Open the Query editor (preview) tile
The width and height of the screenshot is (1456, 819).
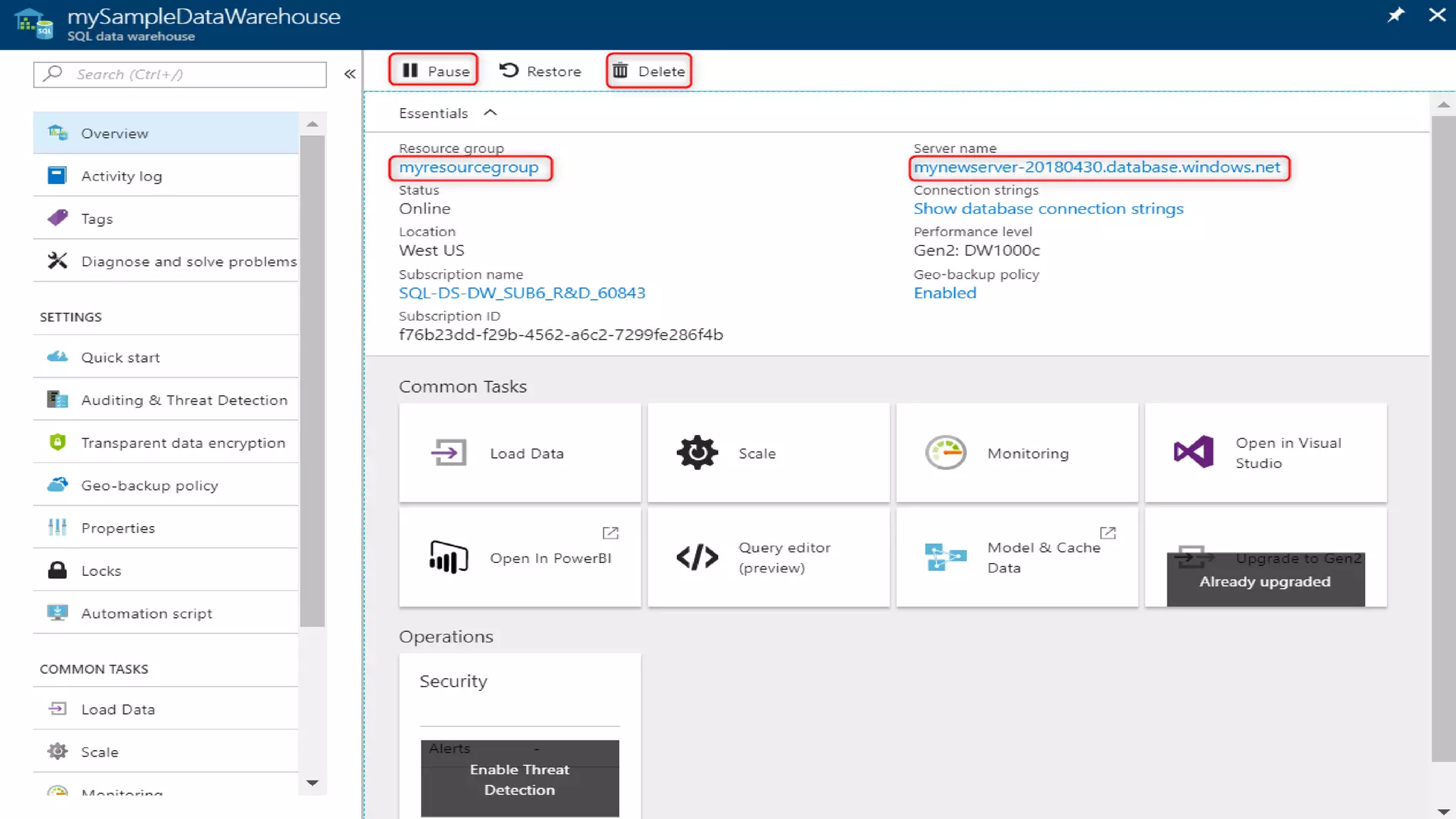pyautogui.click(x=769, y=557)
